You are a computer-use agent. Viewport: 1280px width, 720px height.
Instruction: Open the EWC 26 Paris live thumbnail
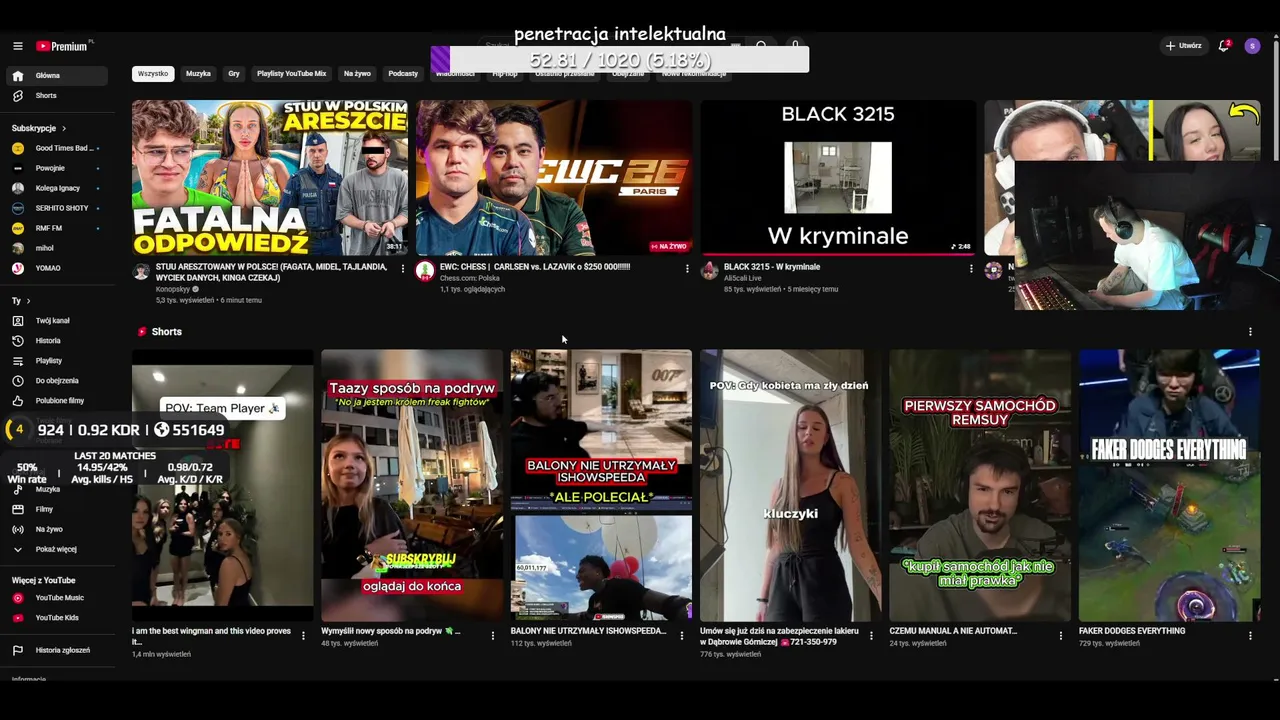coord(554,178)
